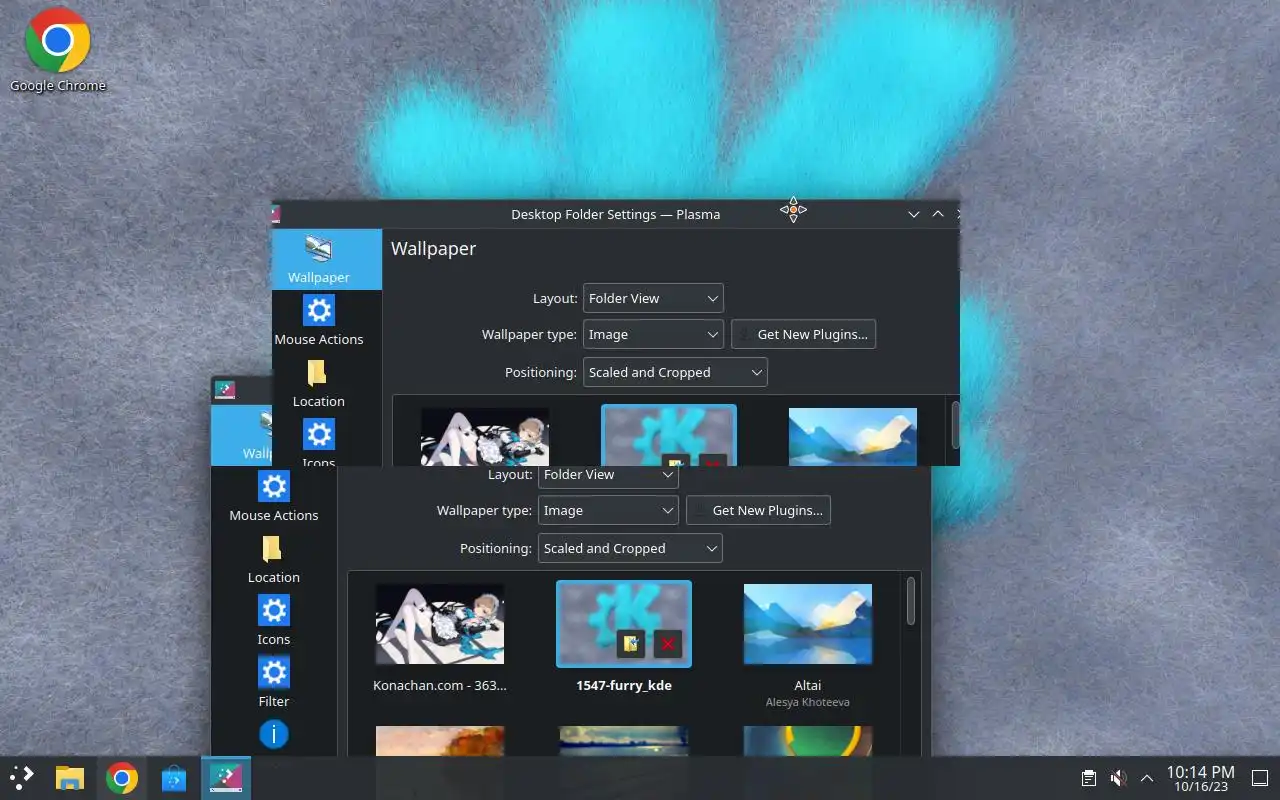Select anime wallpaper thumbnail in titled Desktop Folder Settings window
Image resolution: width=1280 pixels, height=800 pixels.
pos(485,436)
